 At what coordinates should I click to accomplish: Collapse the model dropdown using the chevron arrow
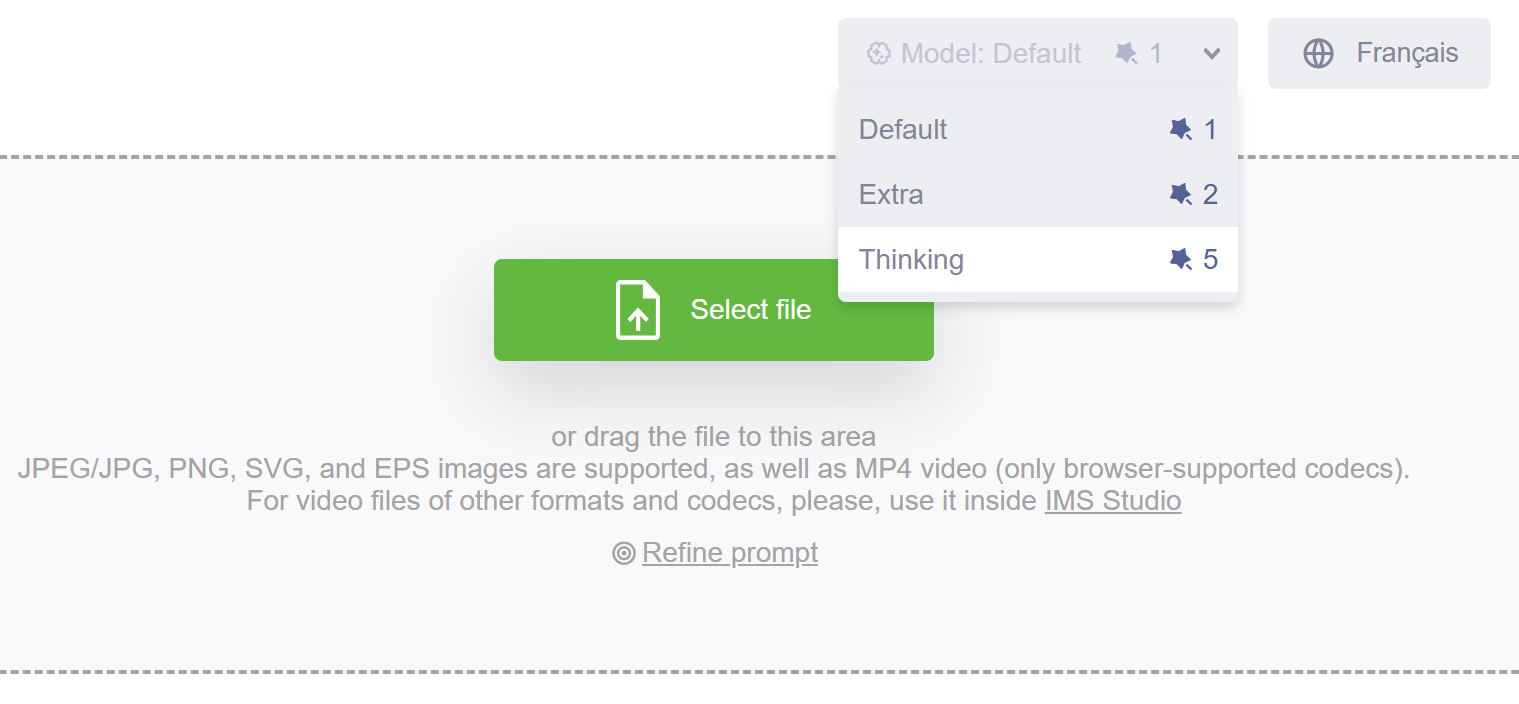[1212, 54]
